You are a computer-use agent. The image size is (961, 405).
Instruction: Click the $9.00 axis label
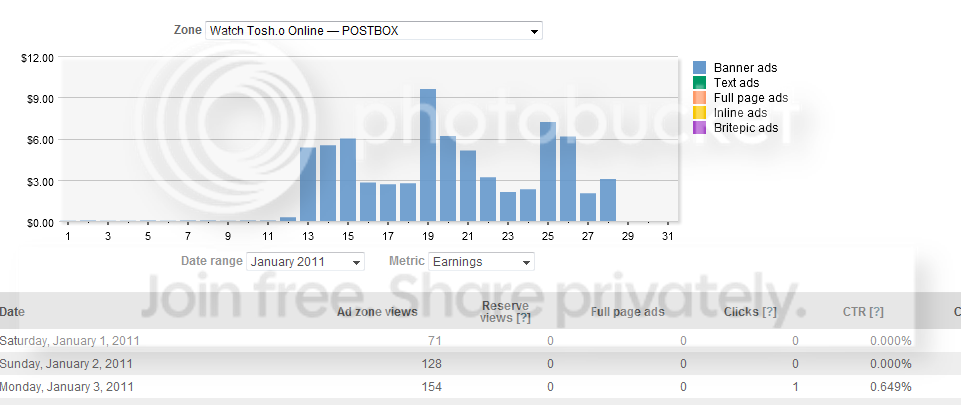[x=40, y=99]
